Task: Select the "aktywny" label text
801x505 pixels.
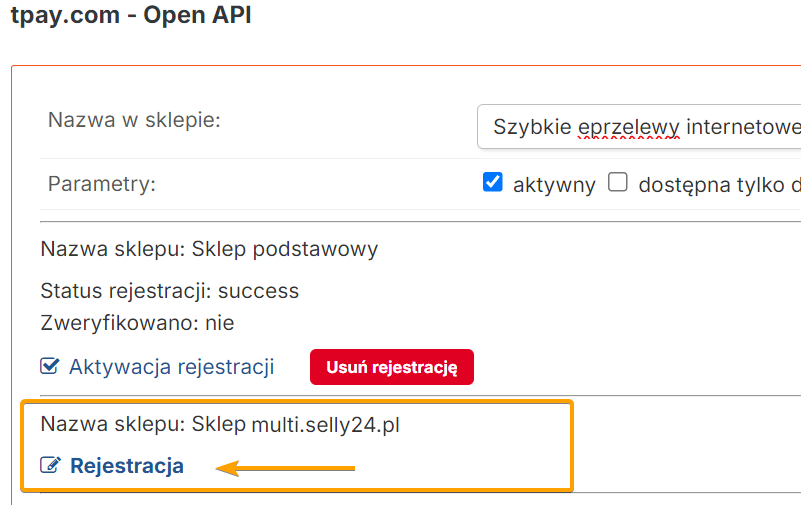Action: [x=554, y=185]
